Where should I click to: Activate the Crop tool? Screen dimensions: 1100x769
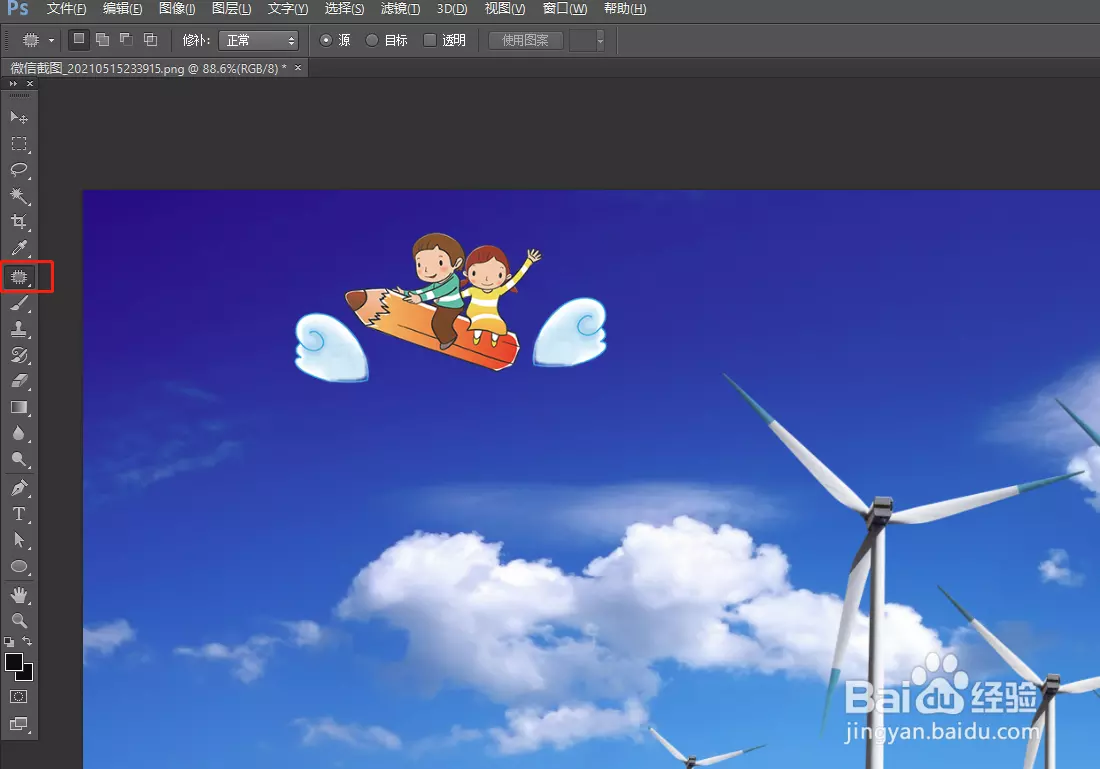pos(19,221)
